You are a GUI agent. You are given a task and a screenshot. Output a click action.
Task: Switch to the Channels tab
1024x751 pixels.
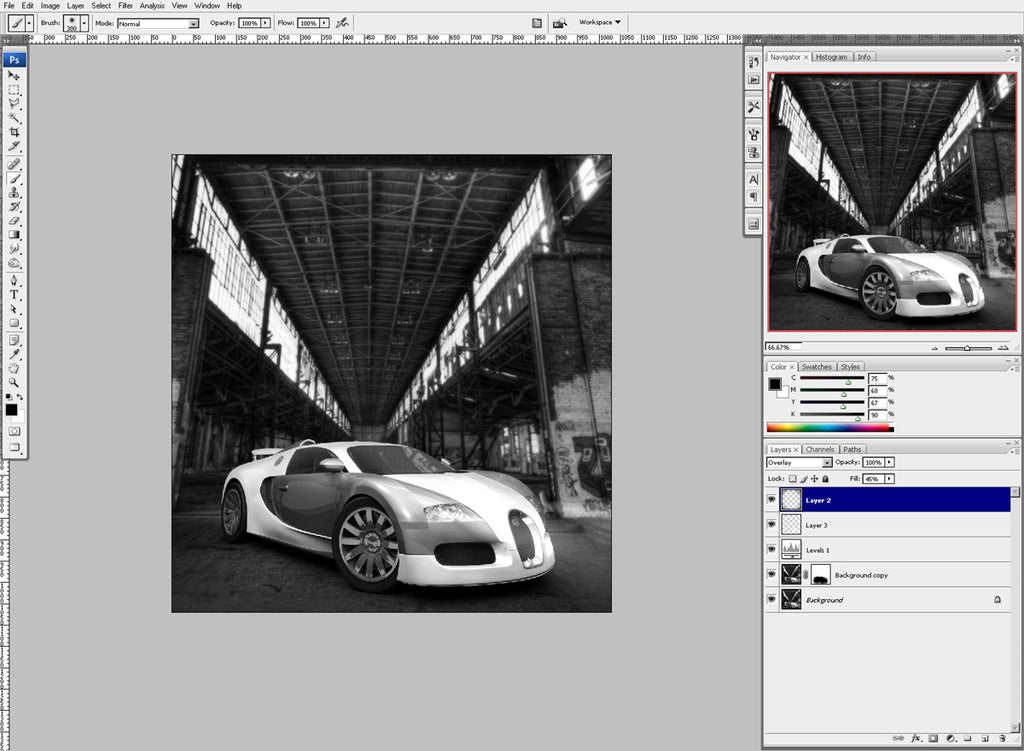(819, 449)
